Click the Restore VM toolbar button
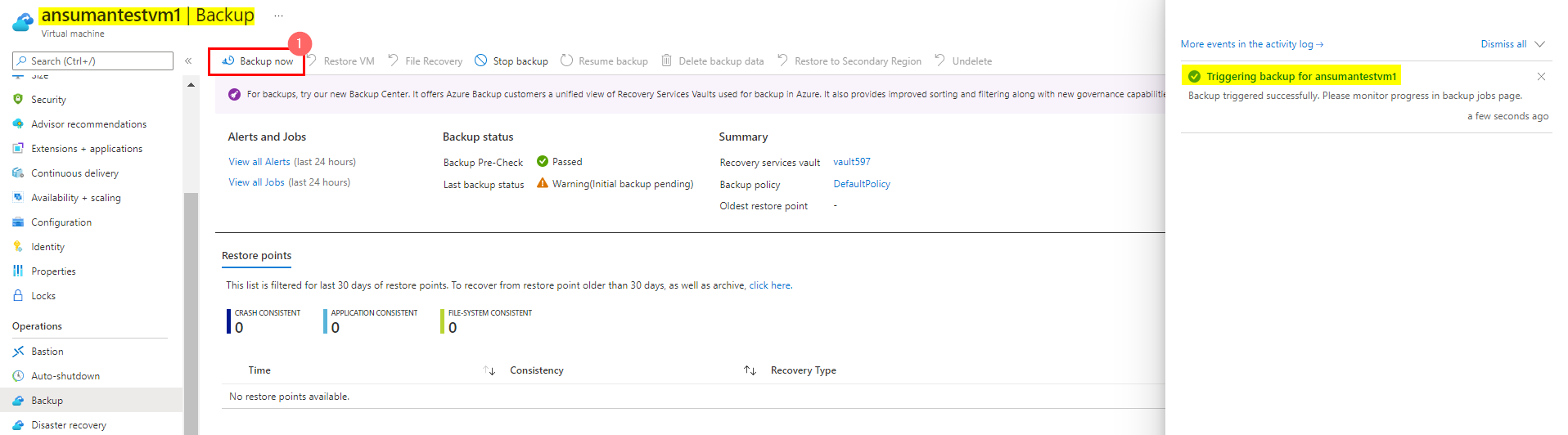Screen dimensions: 1568x435 pos(340,61)
